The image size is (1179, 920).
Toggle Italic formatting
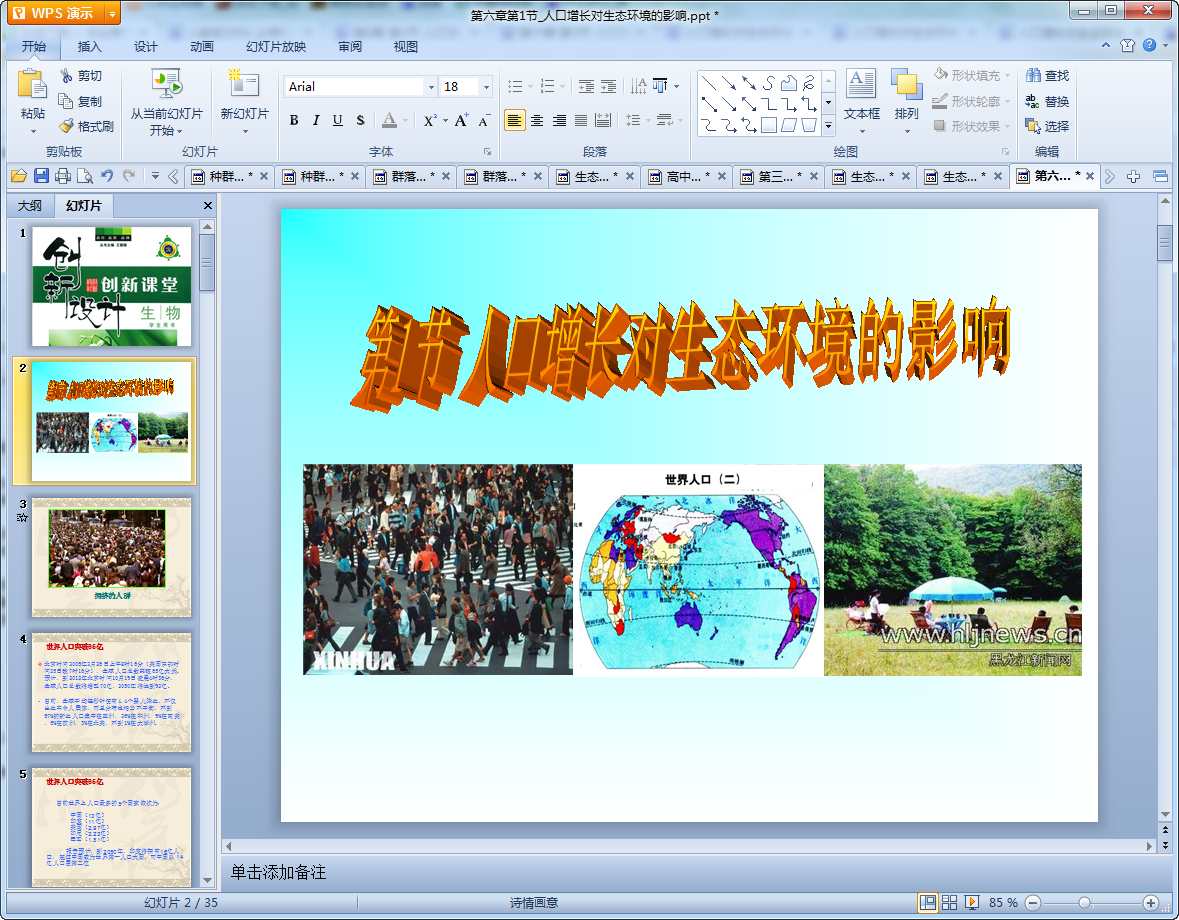(x=316, y=120)
